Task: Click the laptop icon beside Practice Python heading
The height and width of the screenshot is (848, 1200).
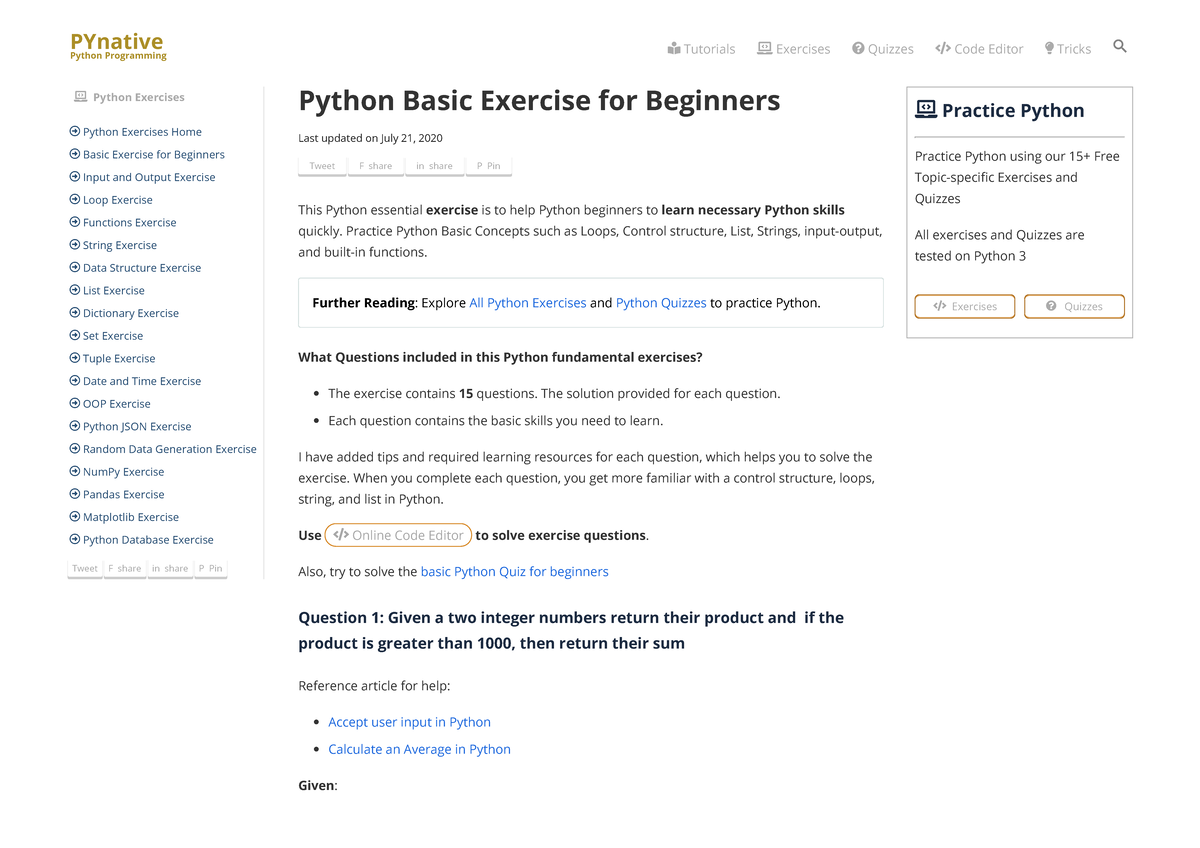Action: (x=925, y=110)
